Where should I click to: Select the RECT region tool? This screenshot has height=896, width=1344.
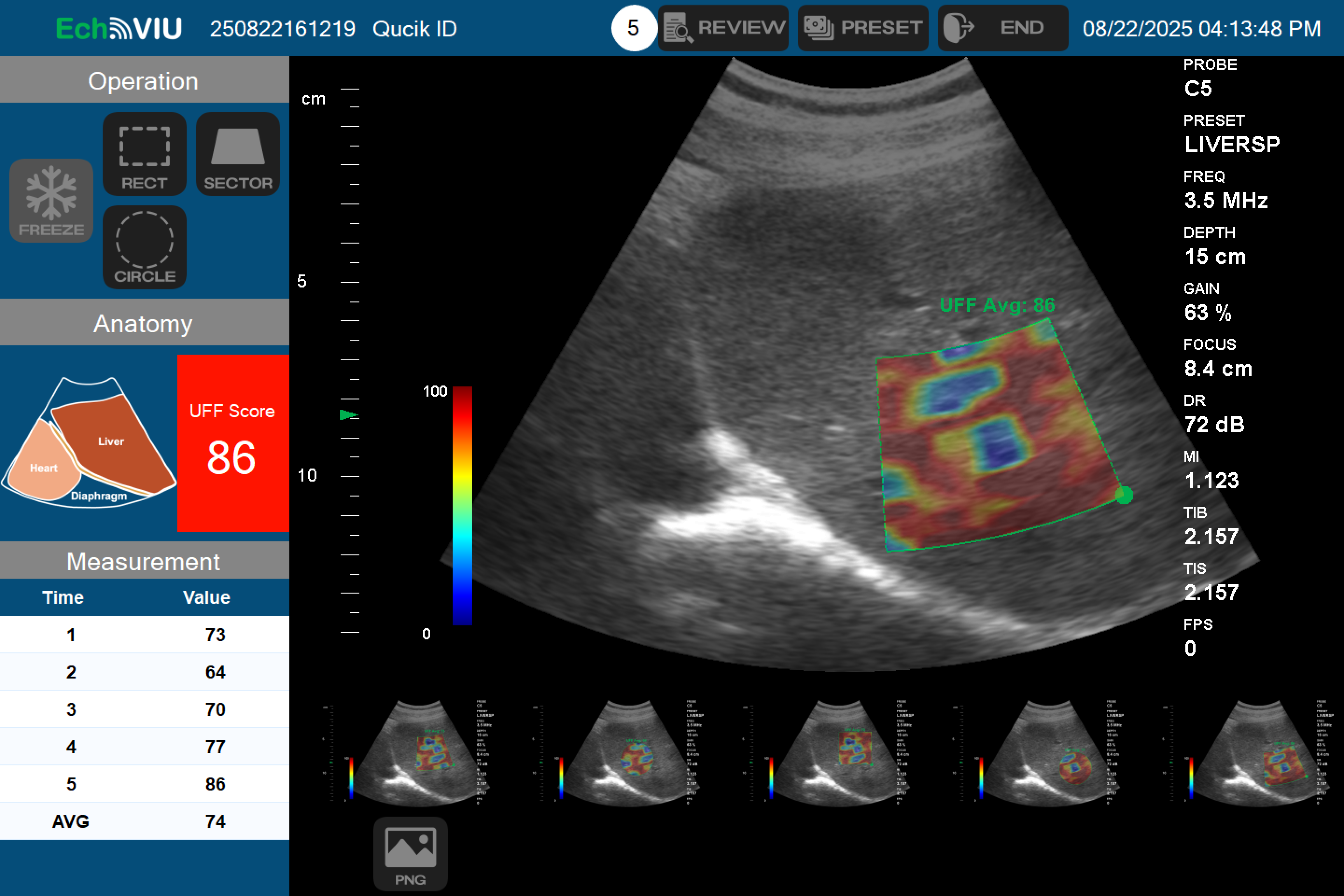tap(145, 154)
